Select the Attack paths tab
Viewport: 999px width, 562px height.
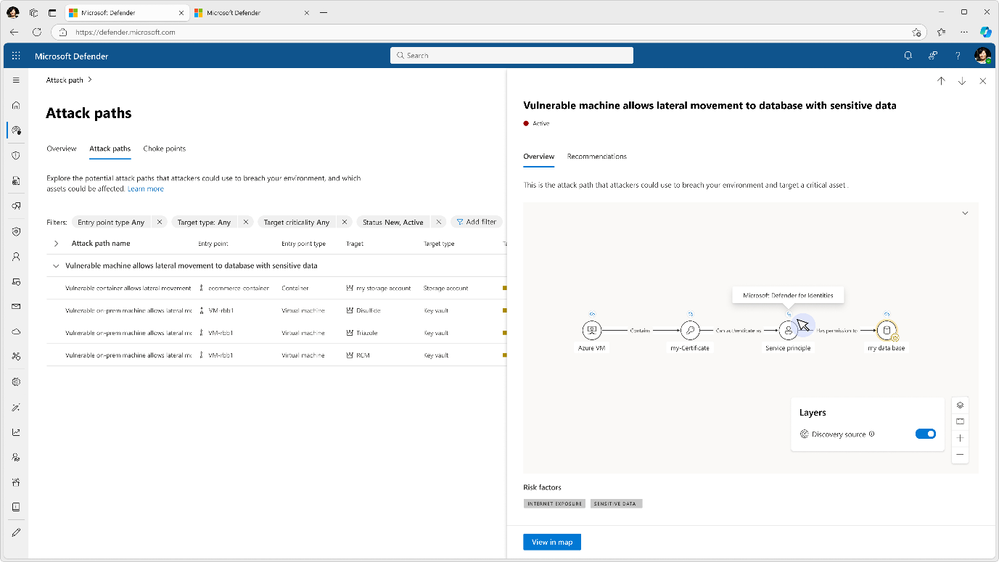pos(110,148)
